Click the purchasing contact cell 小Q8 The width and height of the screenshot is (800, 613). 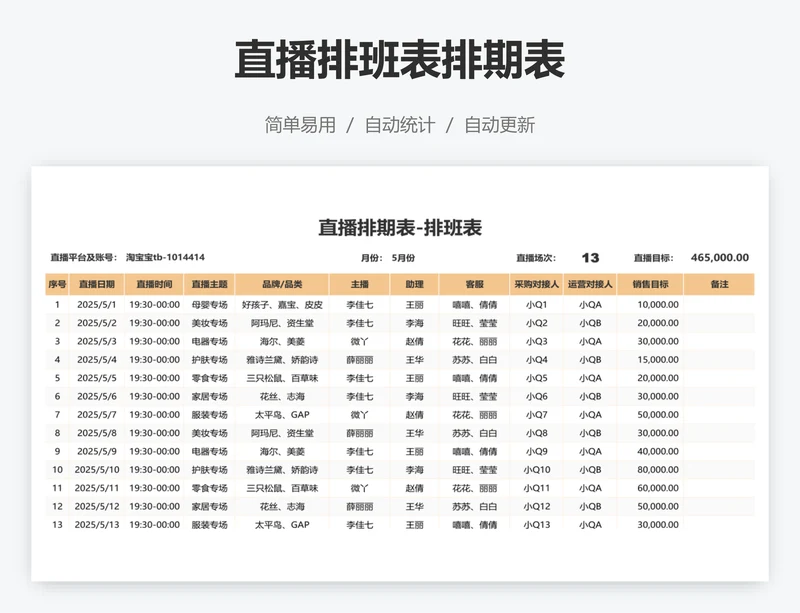[x=536, y=433]
